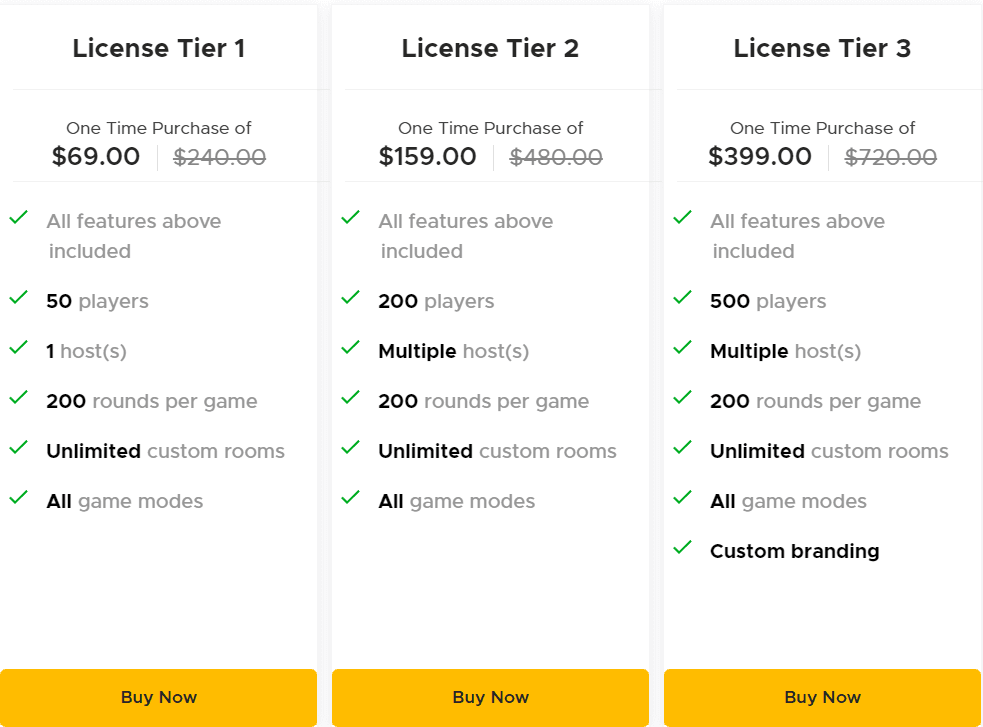
Task: Click the License Tier 3 title
Action: pyautogui.click(x=822, y=48)
